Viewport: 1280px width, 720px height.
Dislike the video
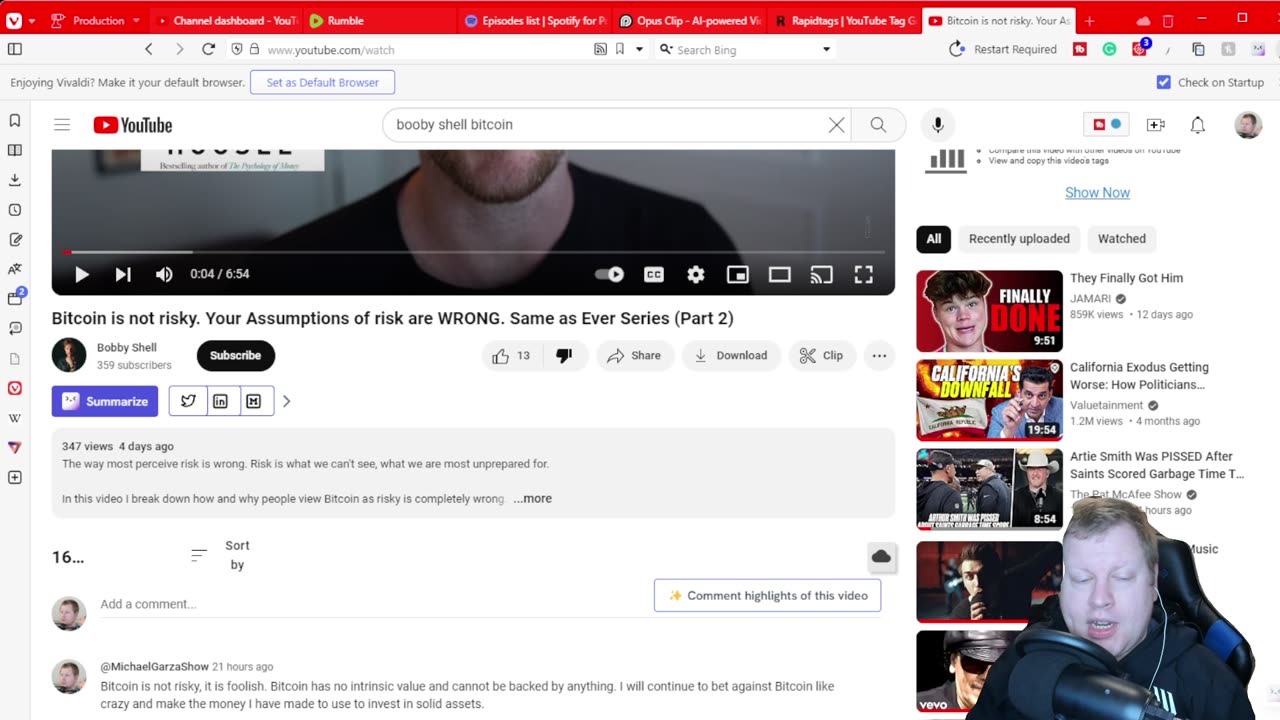pyautogui.click(x=564, y=355)
